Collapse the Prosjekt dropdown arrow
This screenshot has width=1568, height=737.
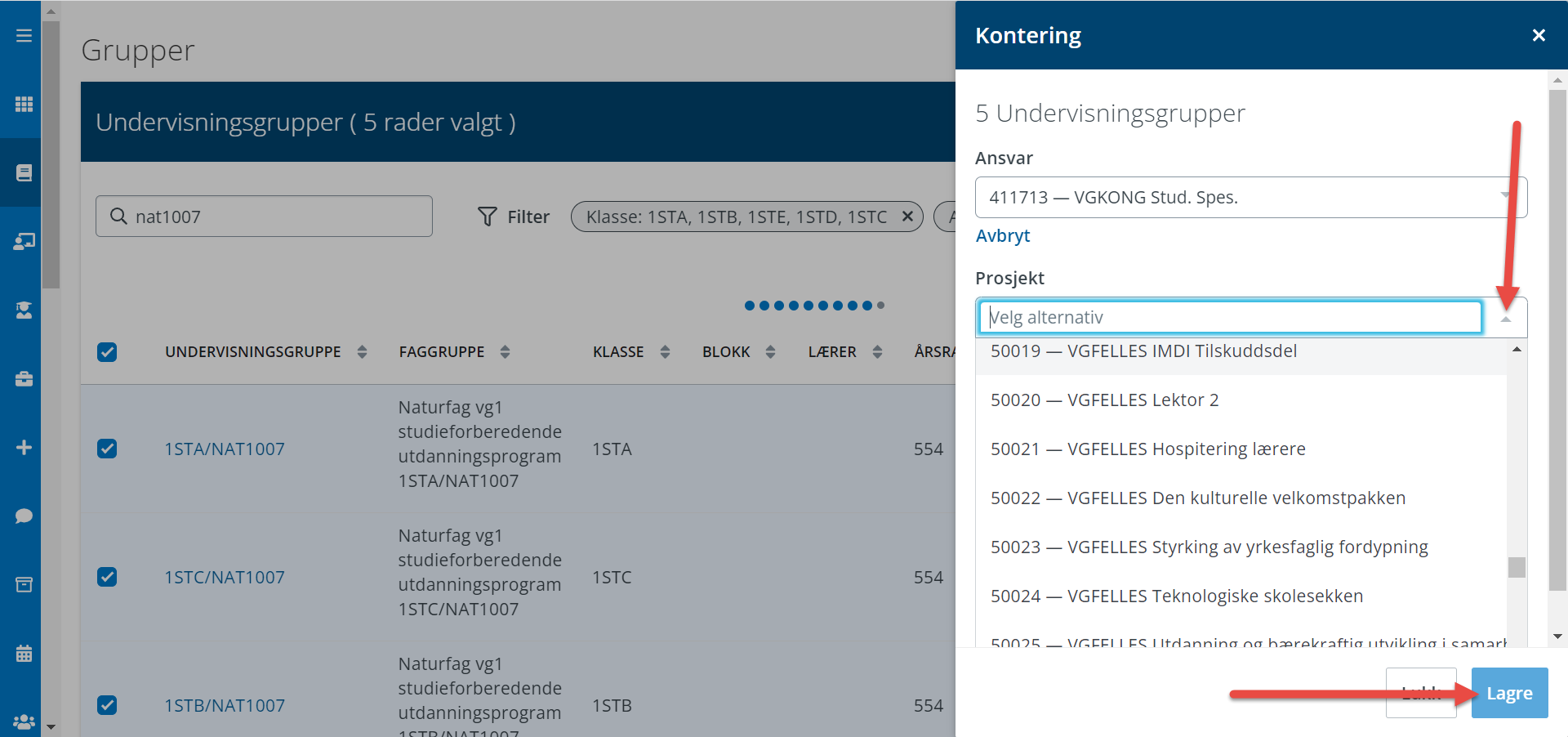click(1506, 319)
